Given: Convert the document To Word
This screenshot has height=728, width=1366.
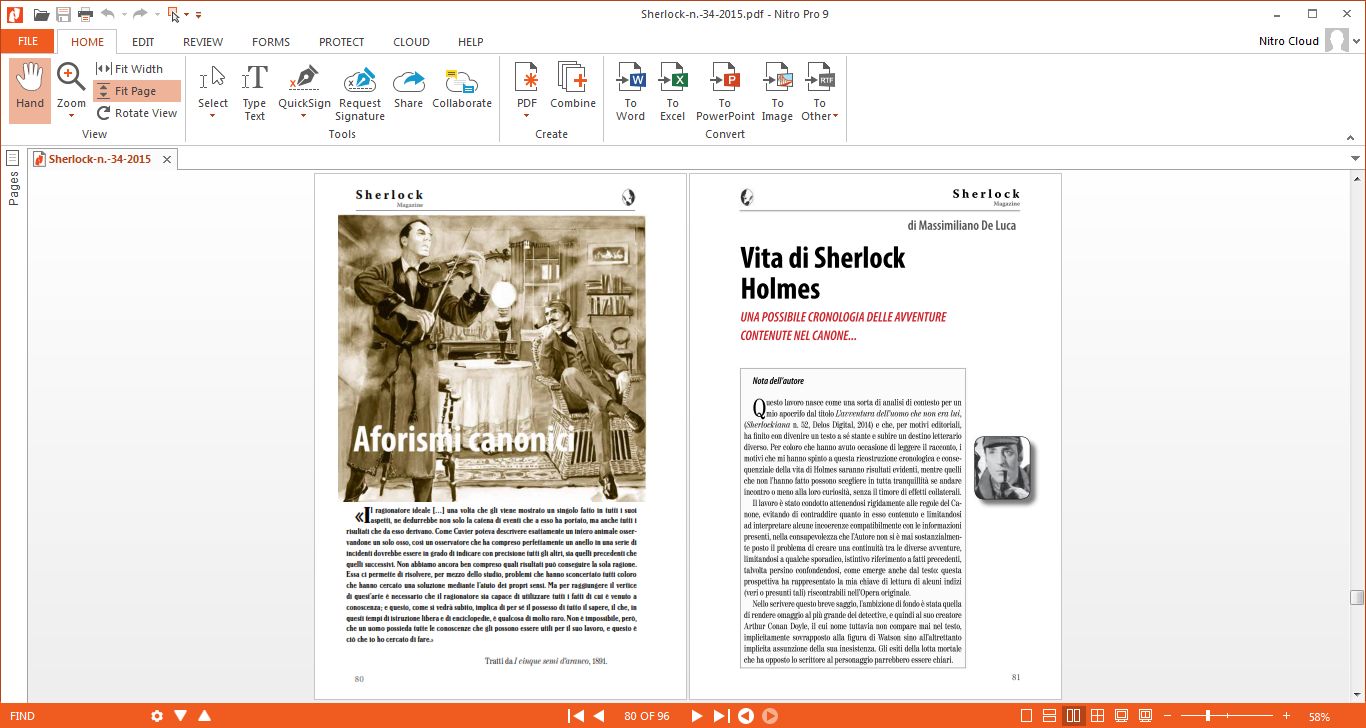Looking at the screenshot, I should 630,93.
